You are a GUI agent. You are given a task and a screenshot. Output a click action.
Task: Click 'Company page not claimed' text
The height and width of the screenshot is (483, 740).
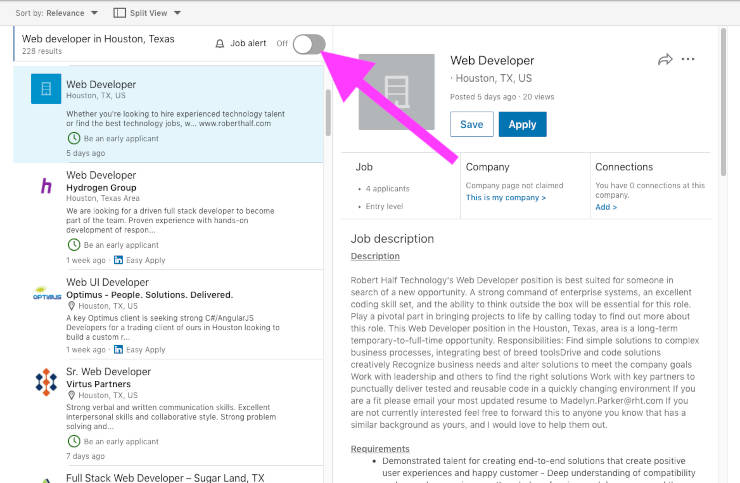point(514,186)
